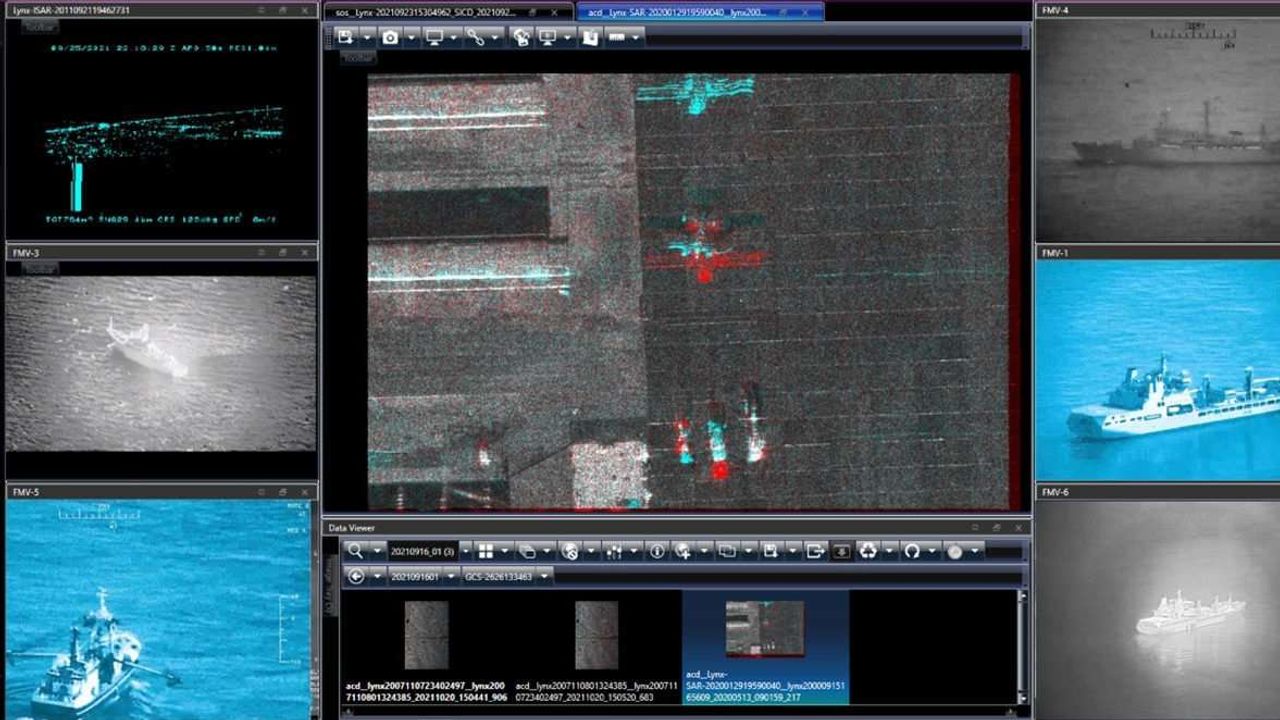This screenshot has width=1280, height=720.
Task: Select the acd_Lynx SAR tab
Action: (x=690, y=12)
